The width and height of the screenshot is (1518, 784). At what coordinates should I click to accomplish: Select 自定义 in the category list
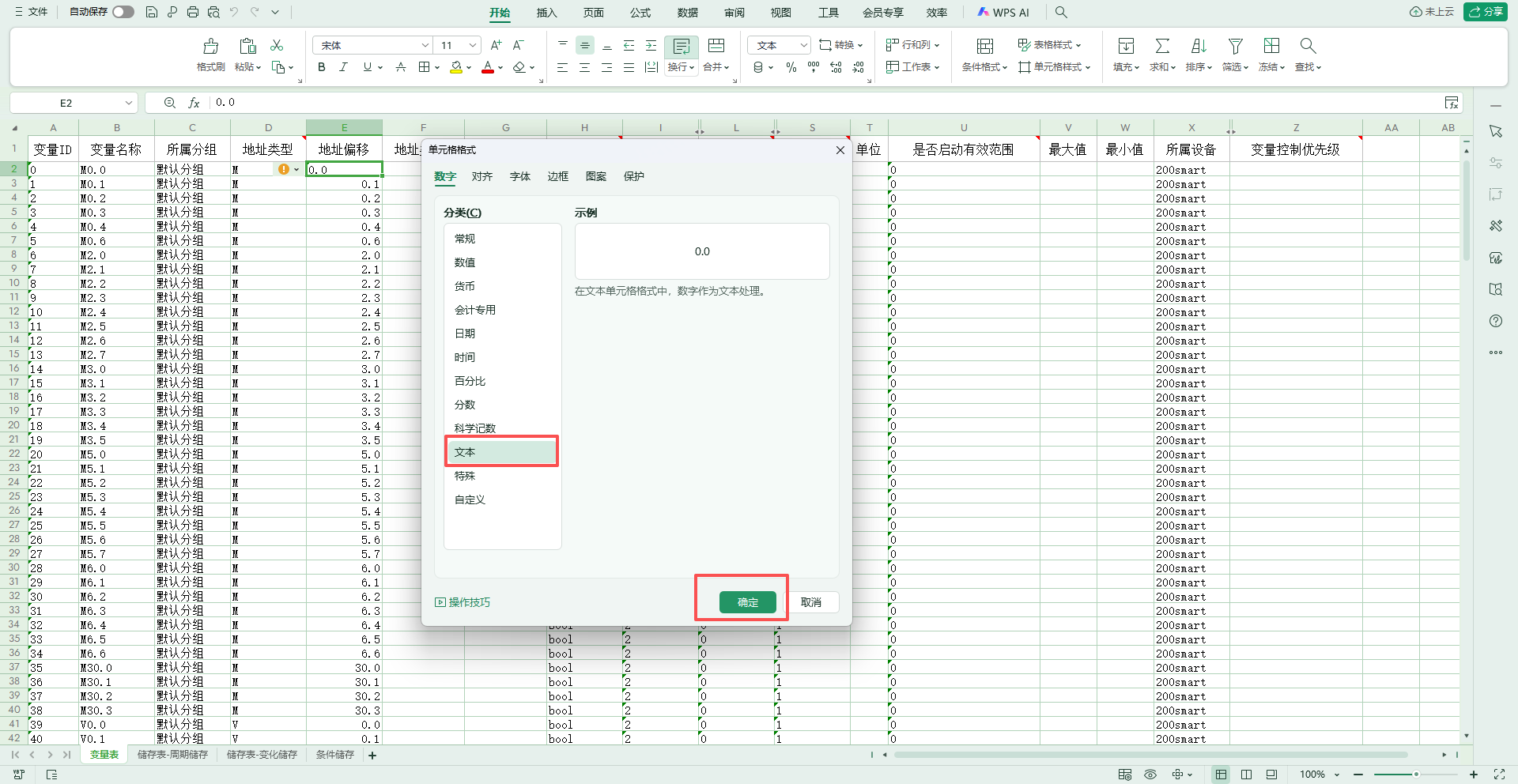point(470,499)
